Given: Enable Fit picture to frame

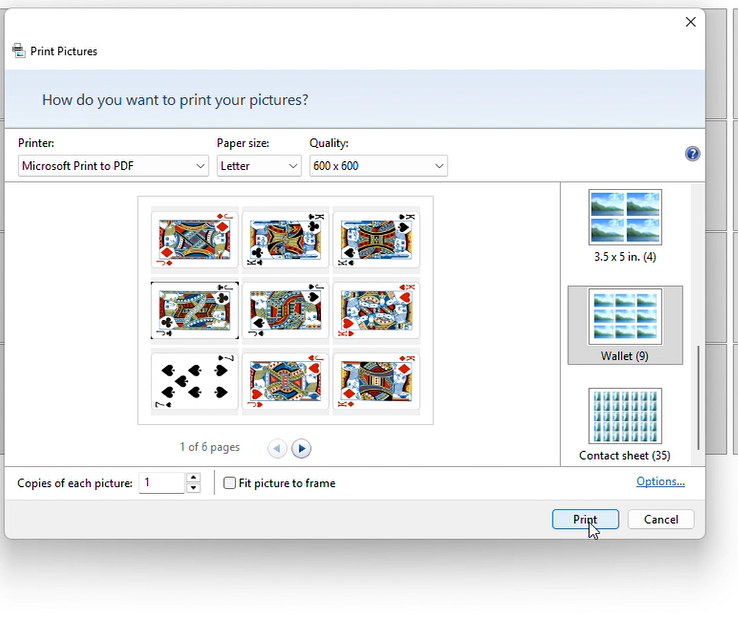Looking at the screenshot, I should [229, 483].
